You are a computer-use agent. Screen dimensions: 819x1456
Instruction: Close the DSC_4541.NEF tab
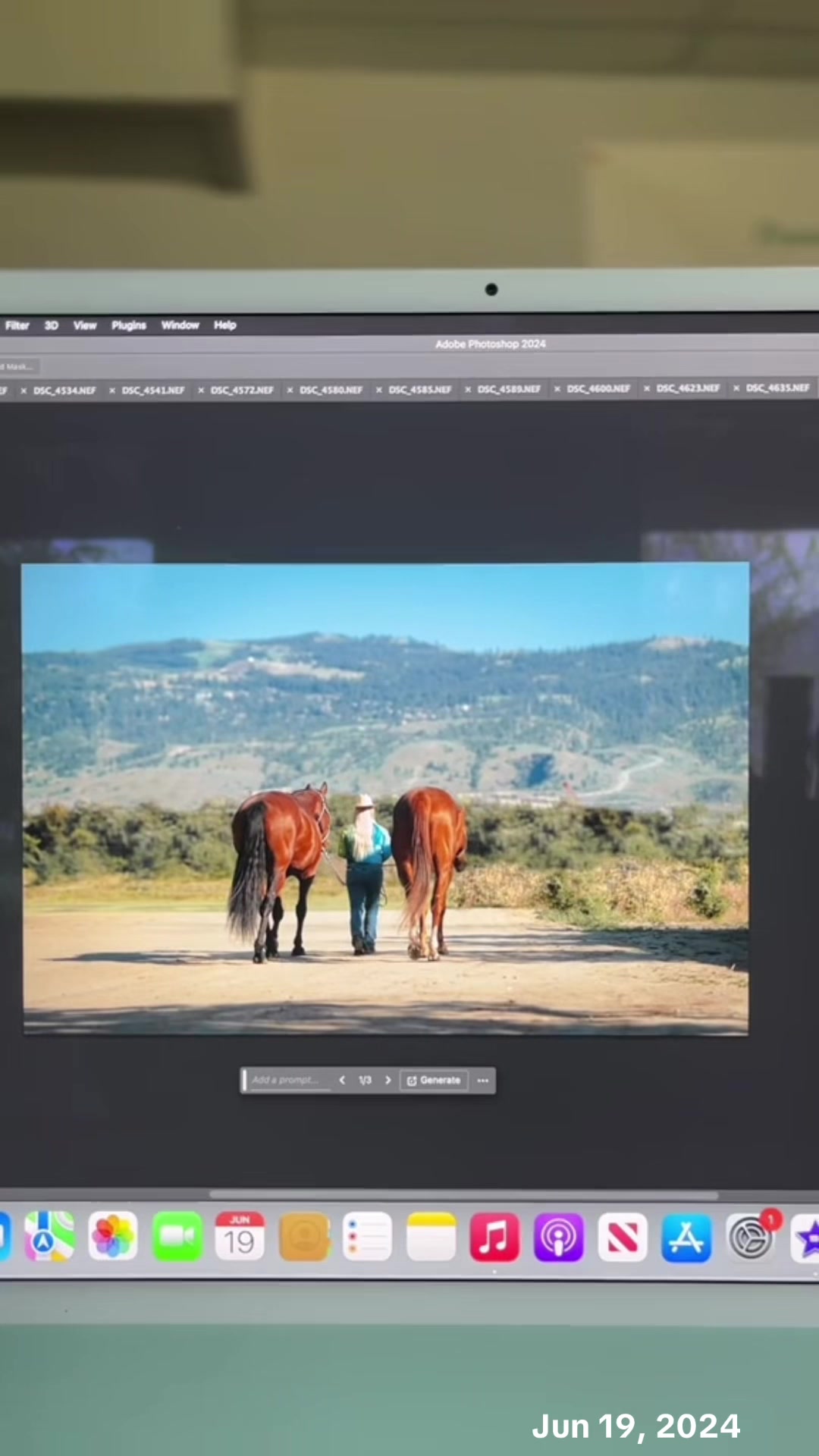[112, 391]
